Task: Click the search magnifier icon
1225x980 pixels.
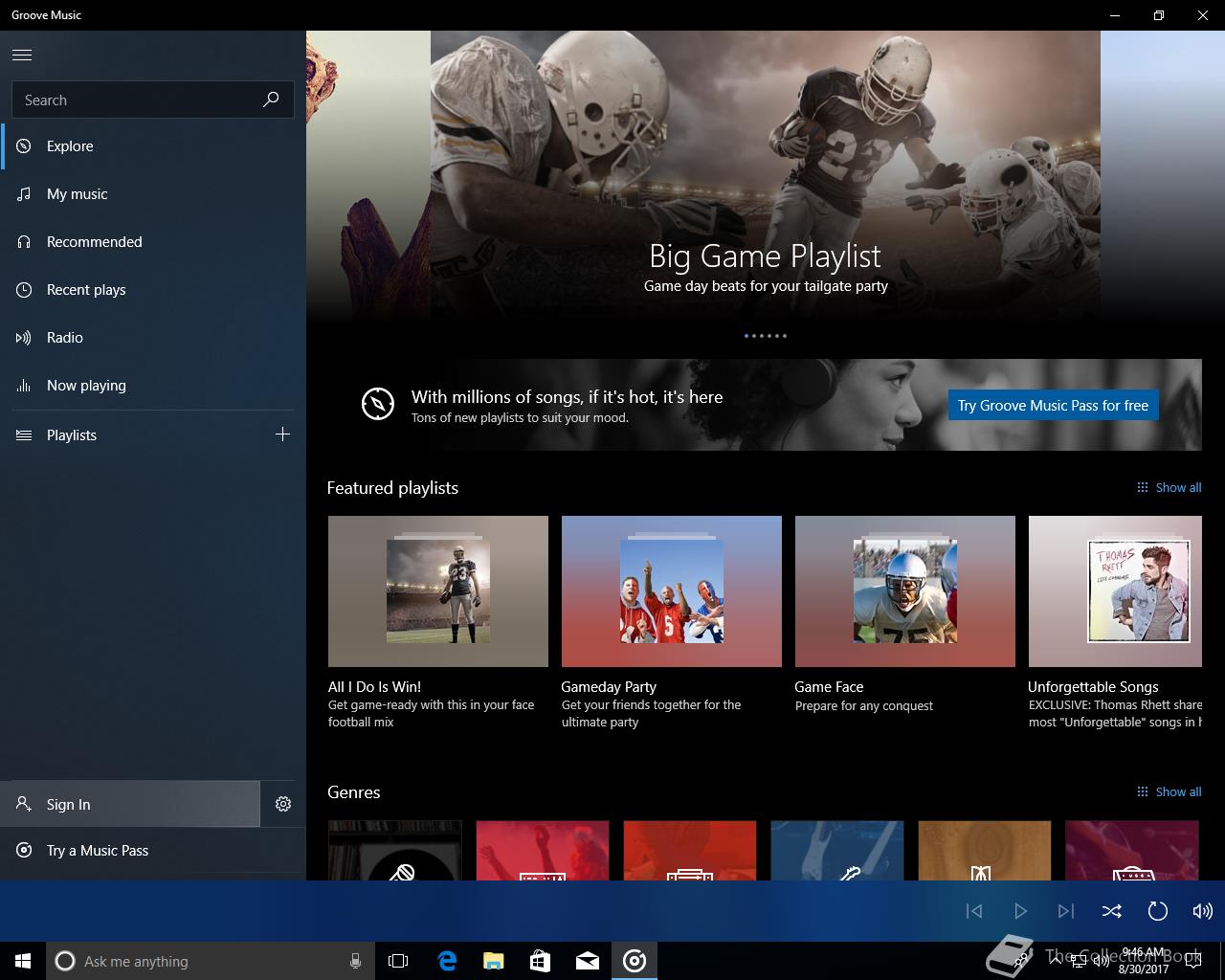Action: tap(271, 100)
